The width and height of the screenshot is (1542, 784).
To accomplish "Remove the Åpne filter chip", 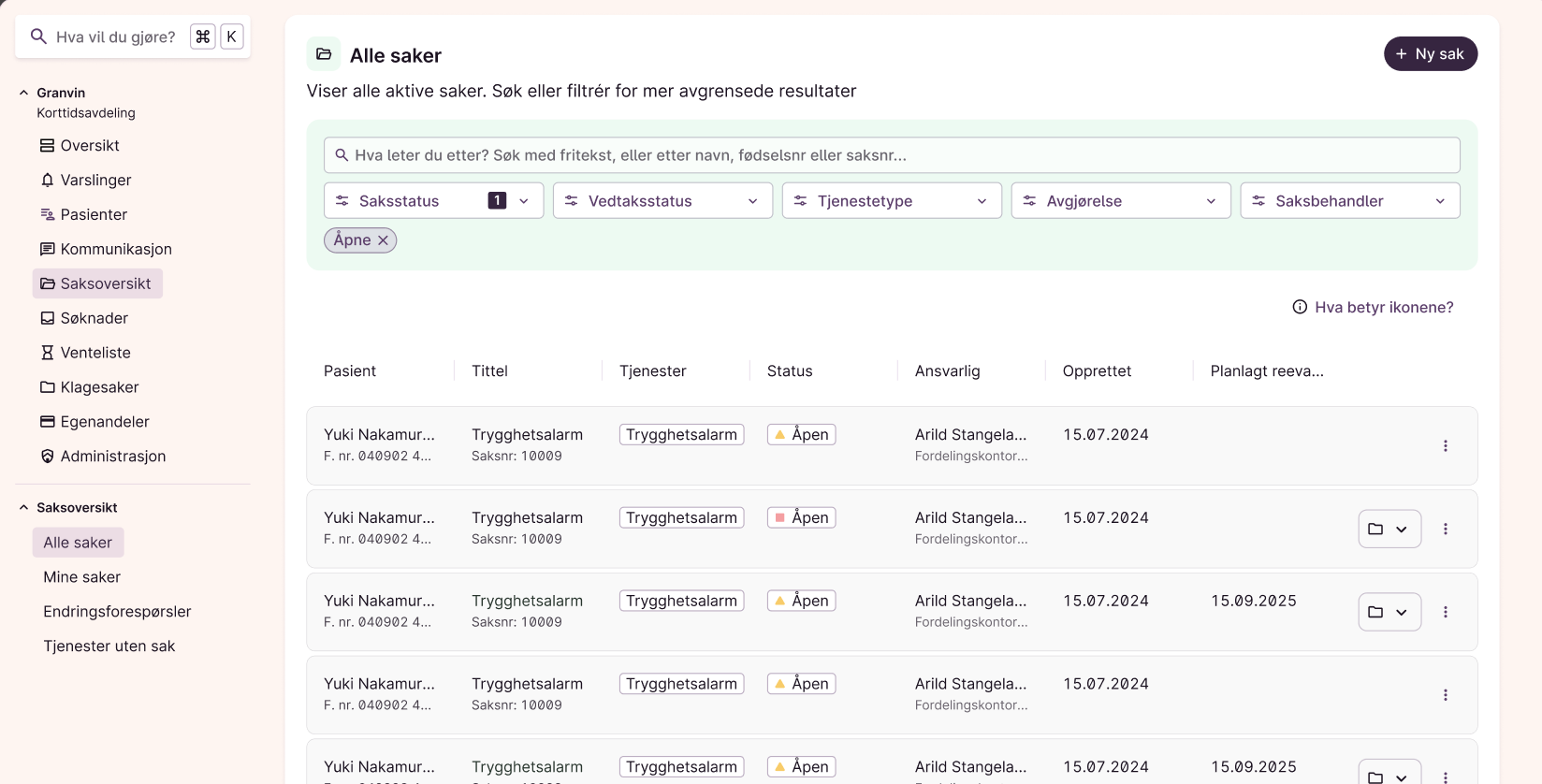I will [383, 240].
